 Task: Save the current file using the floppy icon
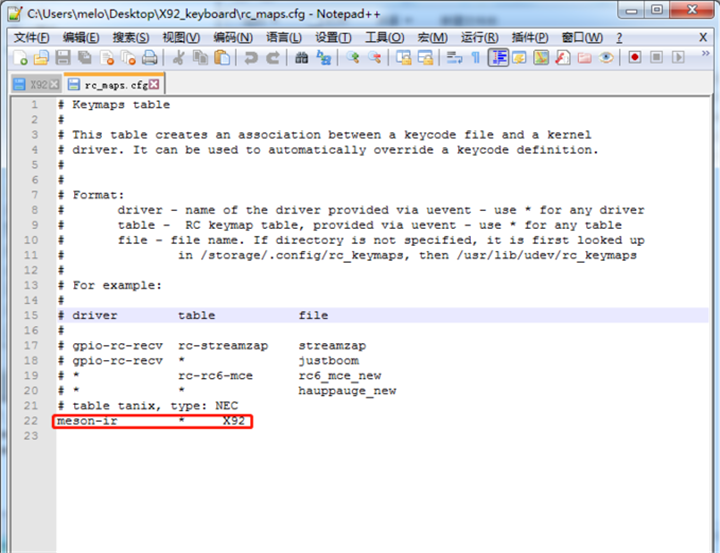pyautogui.click(x=63, y=58)
